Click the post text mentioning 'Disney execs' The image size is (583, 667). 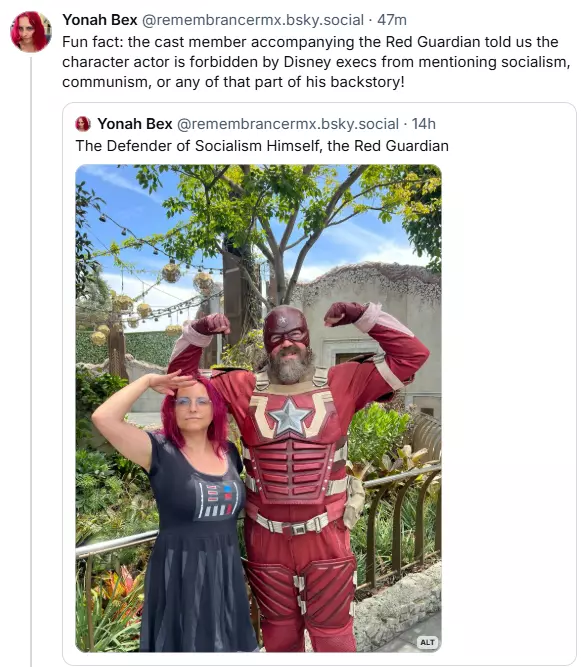coord(316,62)
